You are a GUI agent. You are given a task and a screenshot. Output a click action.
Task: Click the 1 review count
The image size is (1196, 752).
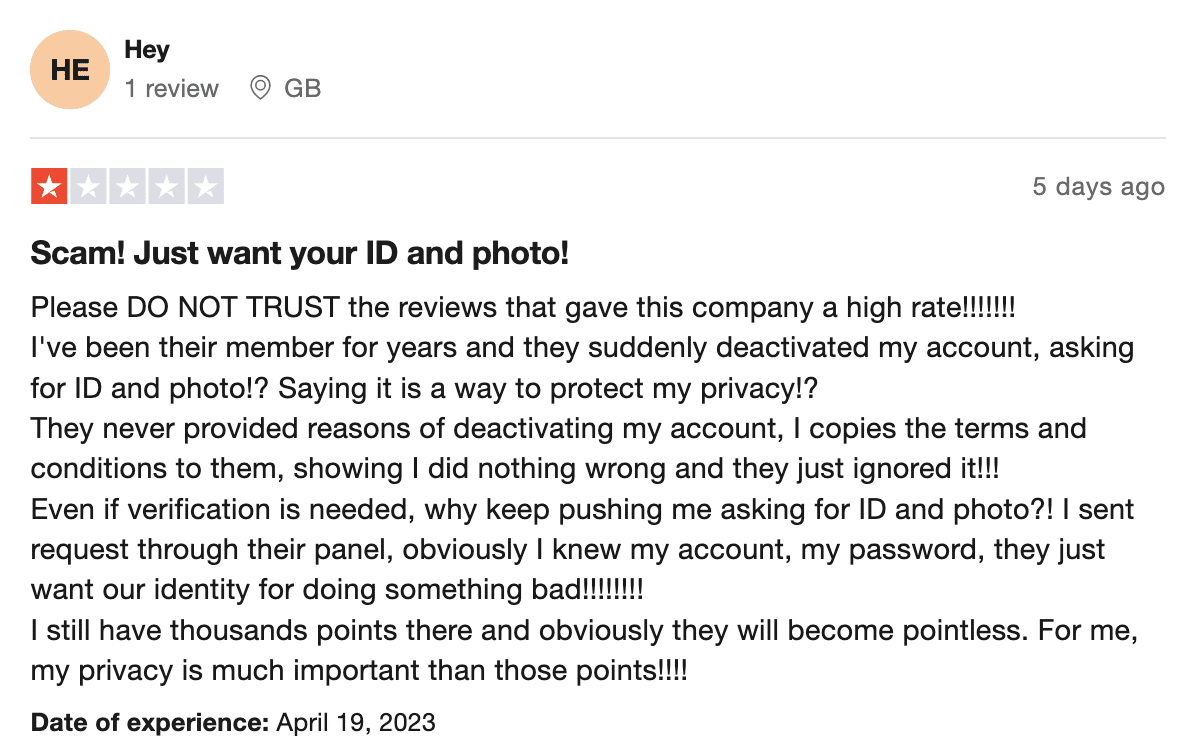pyautogui.click(x=172, y=88)
